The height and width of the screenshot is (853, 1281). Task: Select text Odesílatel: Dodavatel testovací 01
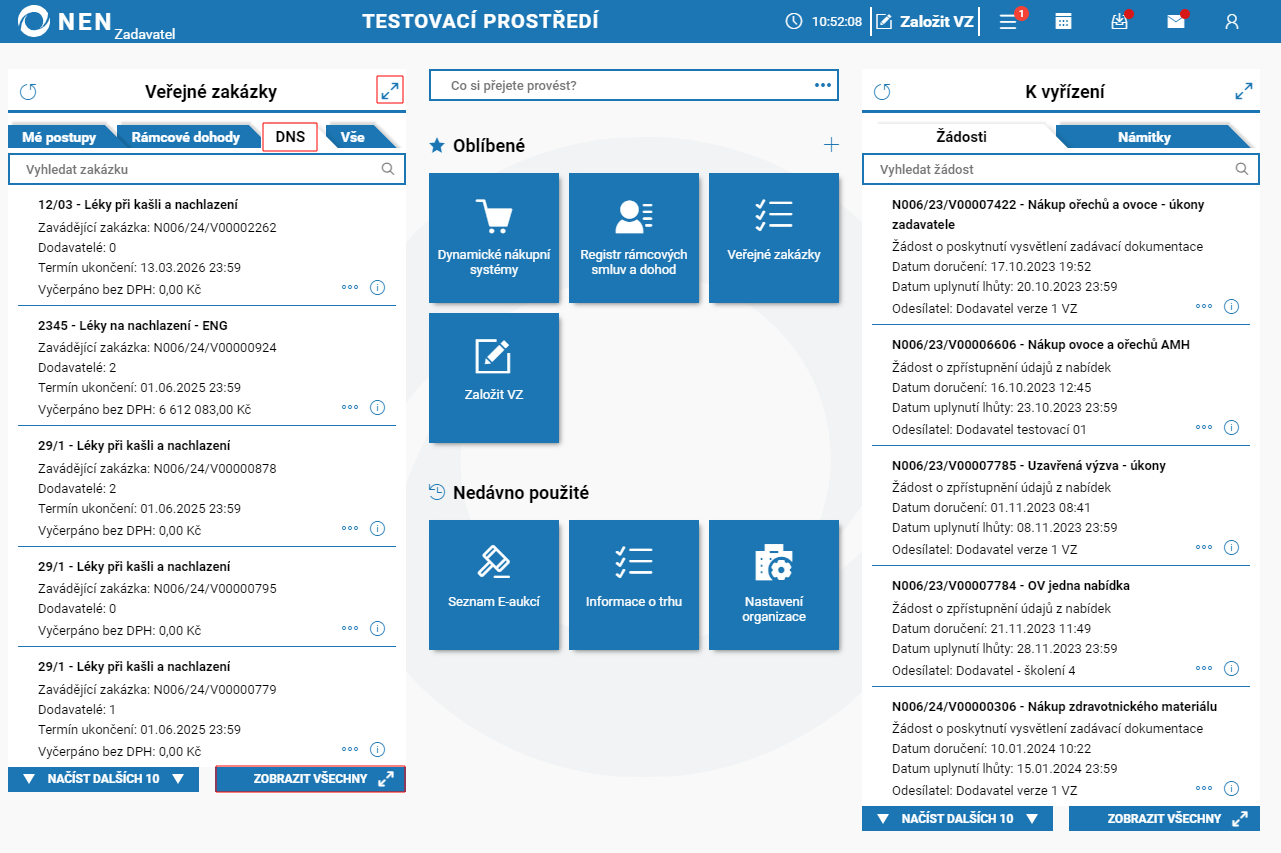tap(989, 429)
